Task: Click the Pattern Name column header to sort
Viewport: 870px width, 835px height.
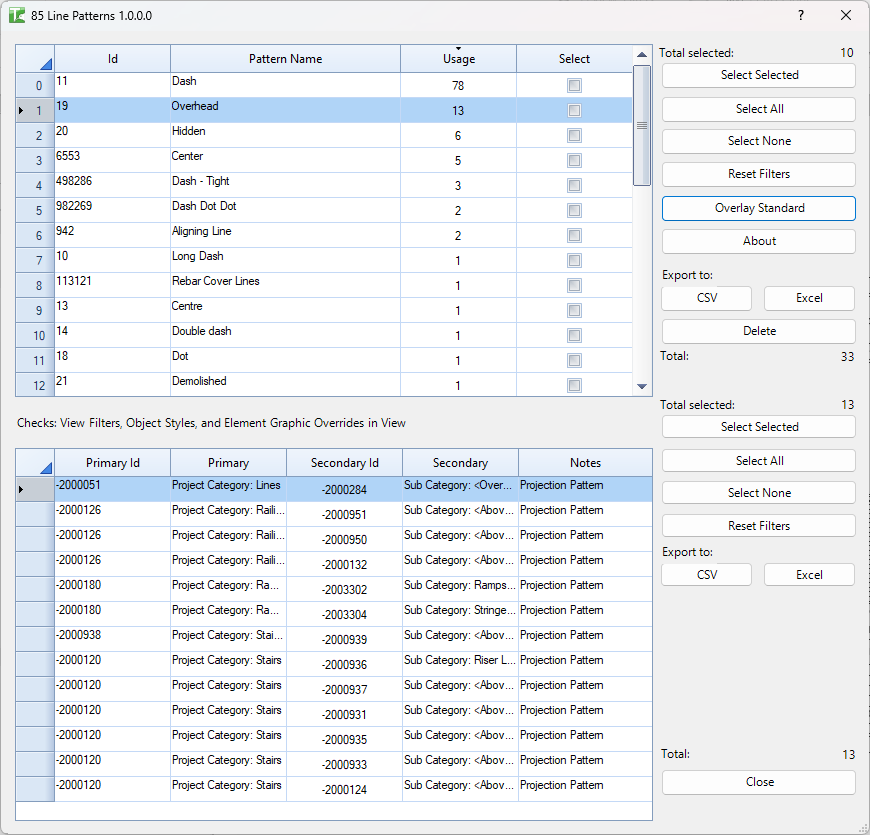Action: [284, 58]
